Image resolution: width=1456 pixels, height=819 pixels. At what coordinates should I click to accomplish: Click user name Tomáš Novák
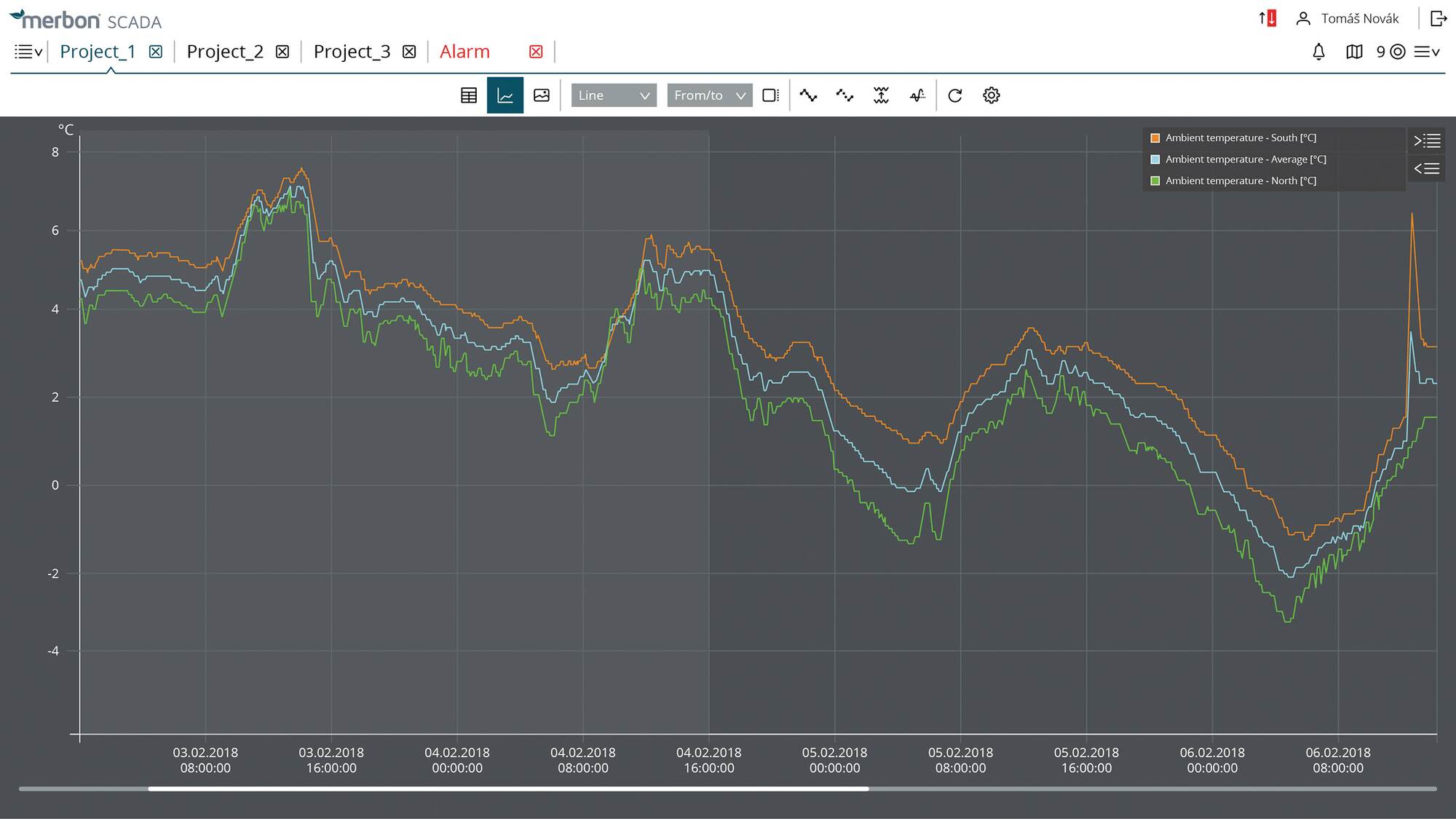point(1359,19)
